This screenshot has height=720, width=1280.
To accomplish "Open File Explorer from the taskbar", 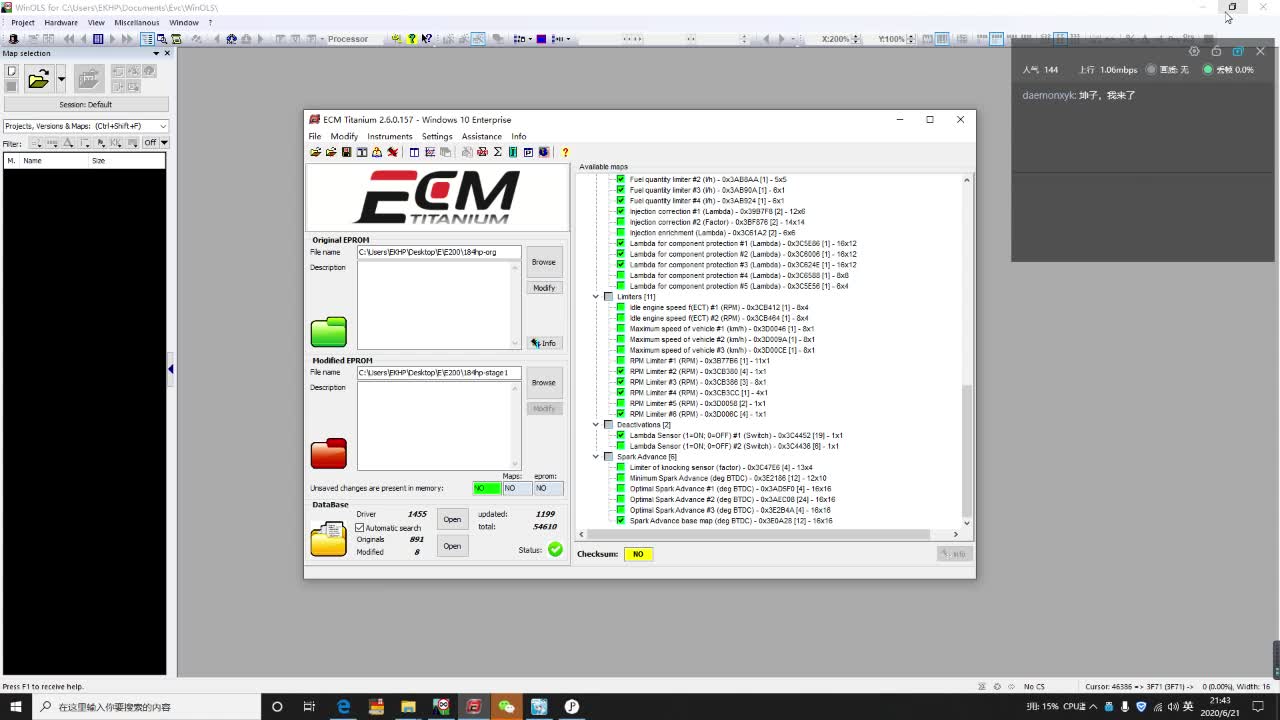I will click(x=408, y=707).
